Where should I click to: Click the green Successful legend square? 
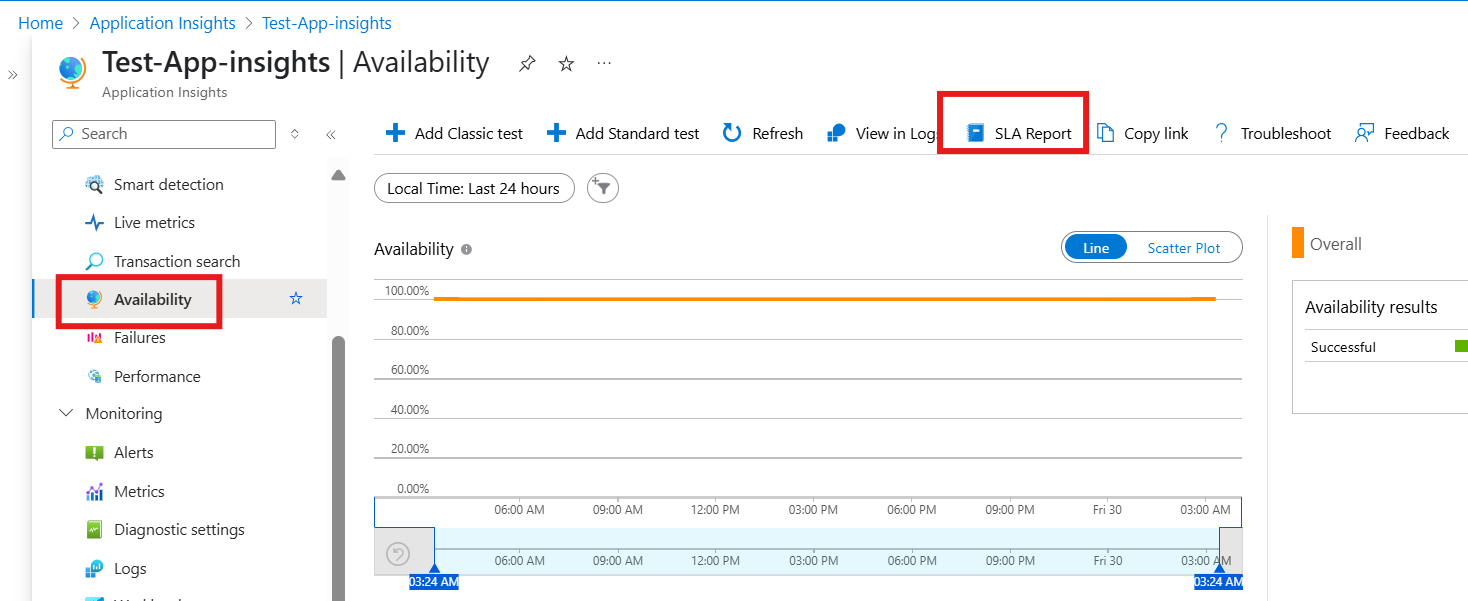click(x=1461, y=347)
